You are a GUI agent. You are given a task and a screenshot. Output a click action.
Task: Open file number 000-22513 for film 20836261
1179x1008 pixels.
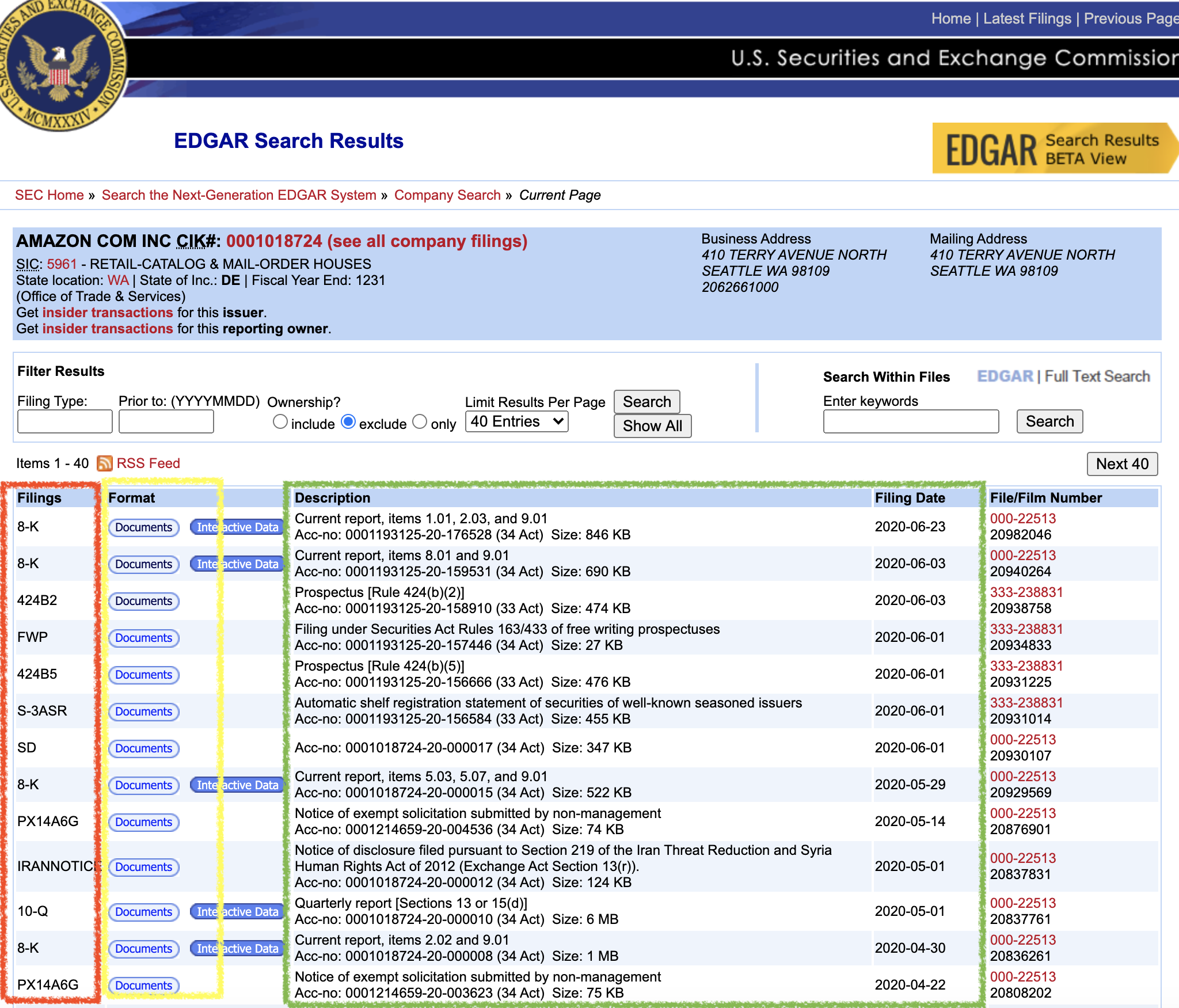[1023, 940]
